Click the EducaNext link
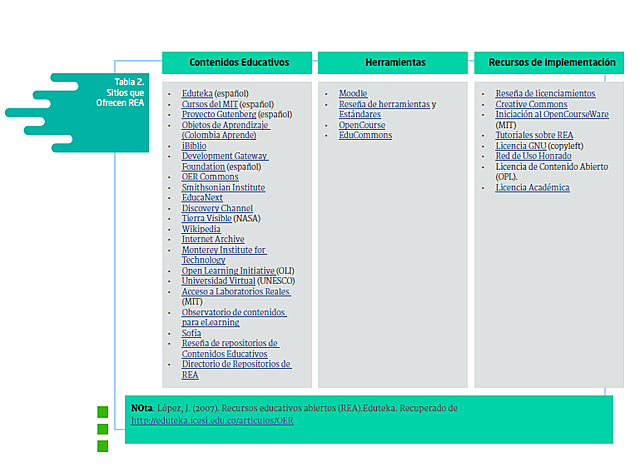The height and width of the screenshot is (467, 640). [202, 198]
